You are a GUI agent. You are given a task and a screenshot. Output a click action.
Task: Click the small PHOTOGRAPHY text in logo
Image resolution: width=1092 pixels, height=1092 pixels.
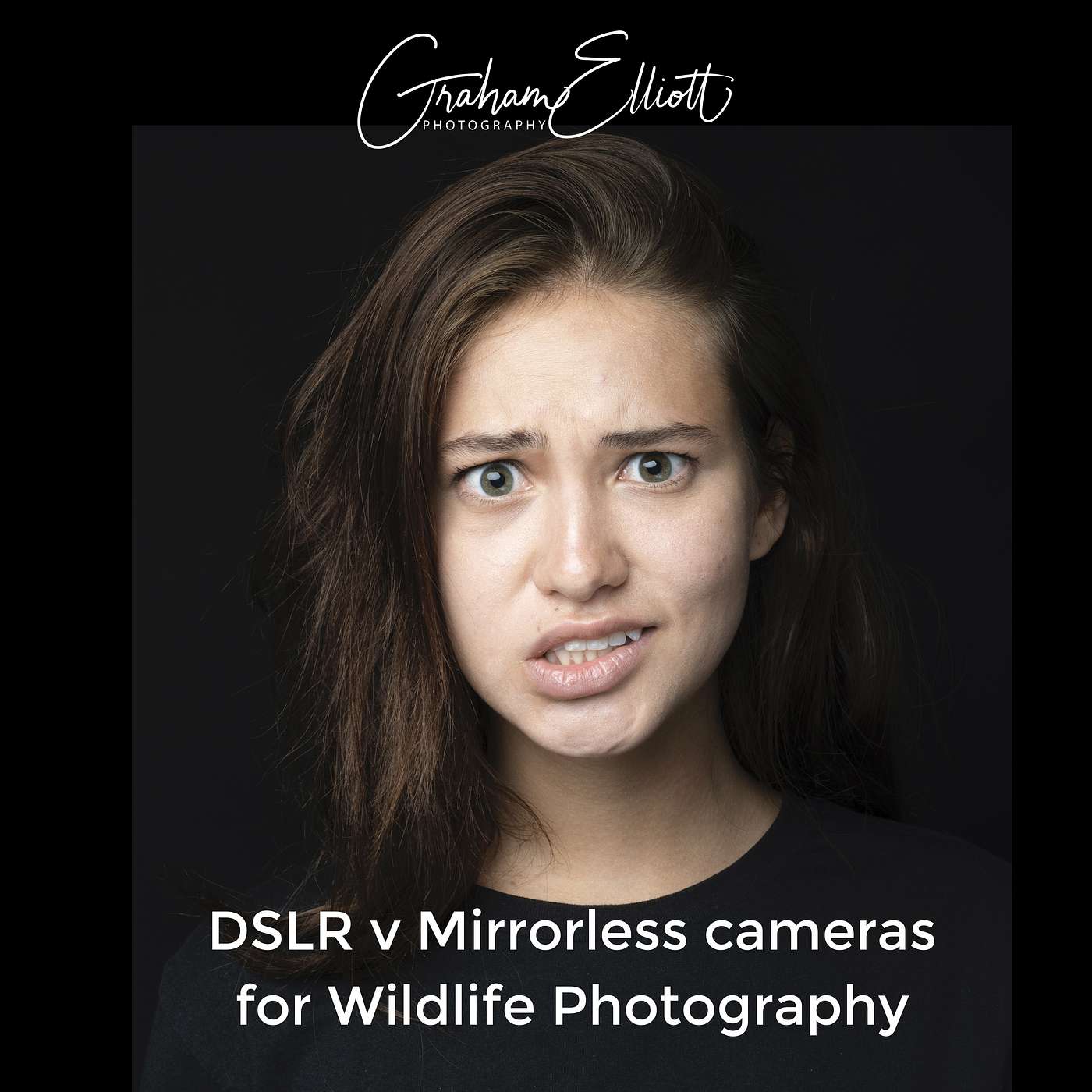tap(484, 125)
